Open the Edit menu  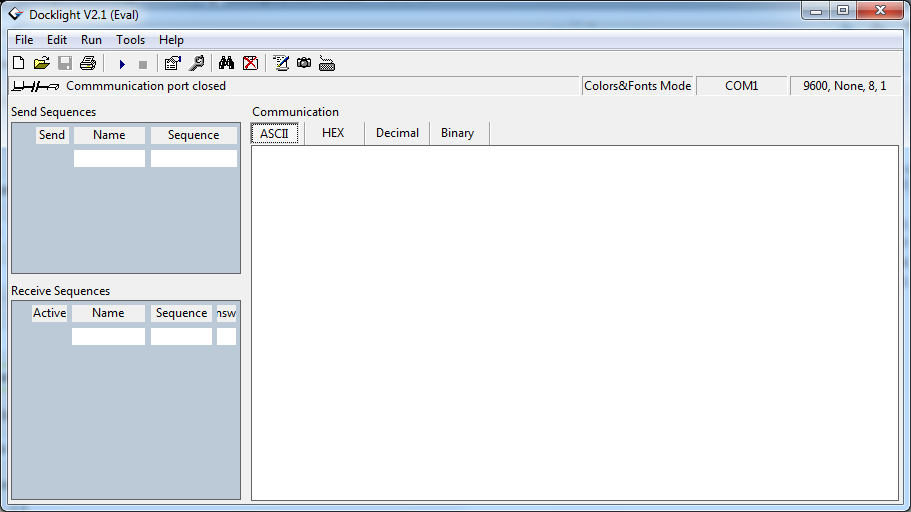[57, 40]
